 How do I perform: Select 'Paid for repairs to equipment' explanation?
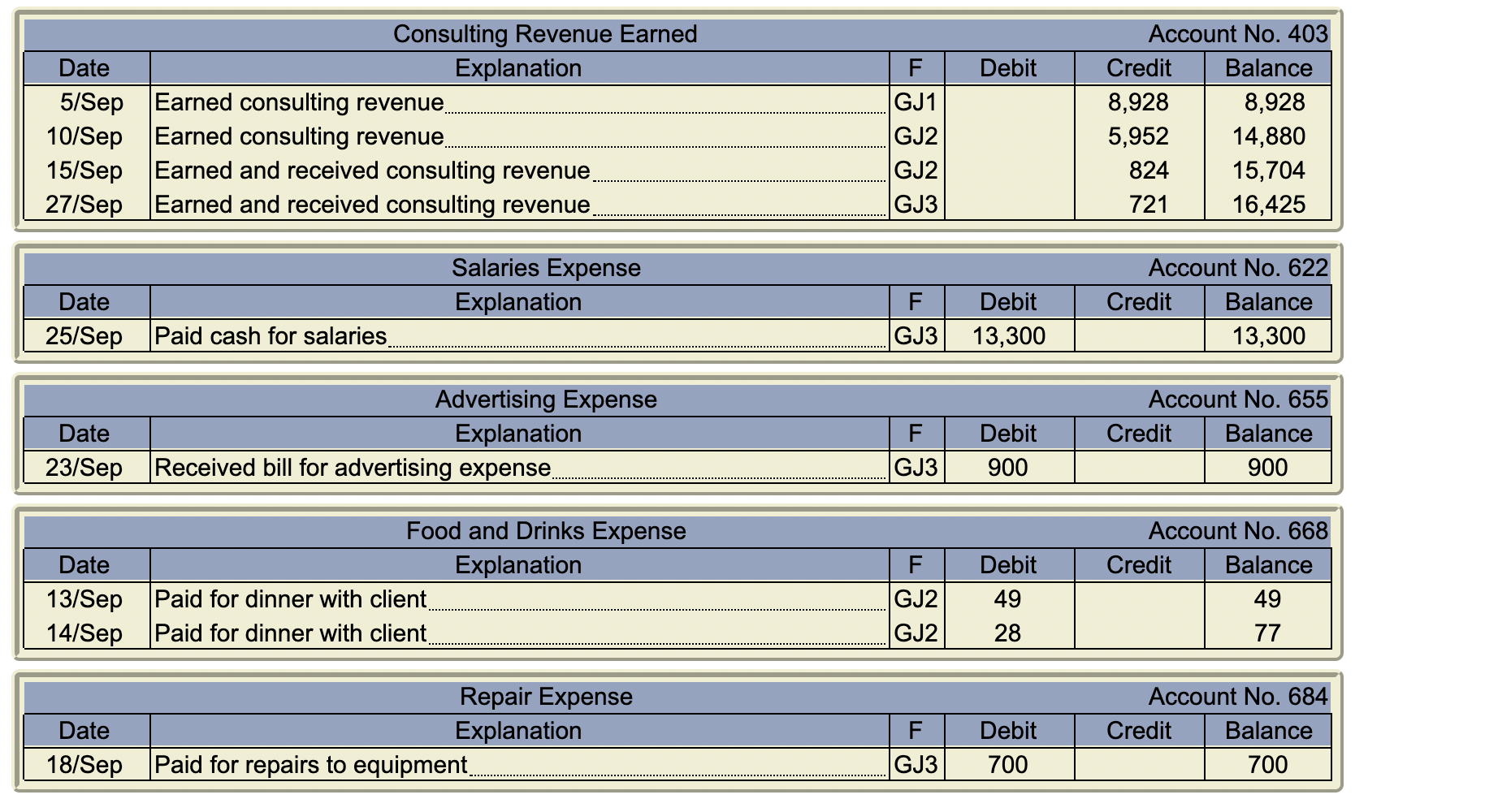tap(309, 764)
